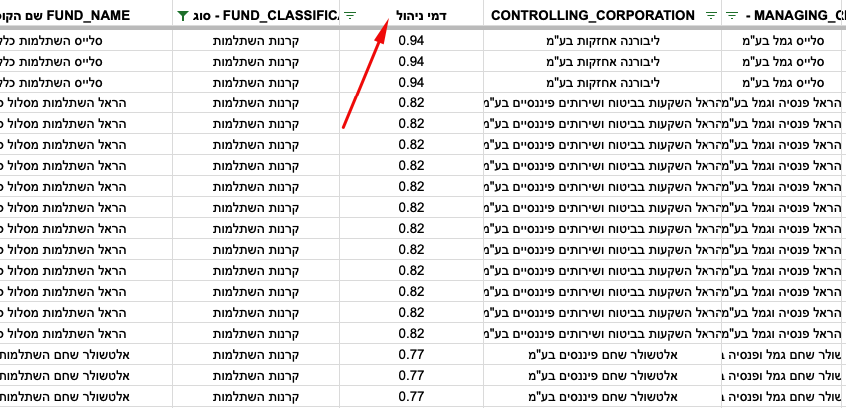The width and height of the screenshot is (846, 408).
Task: Select the CONTROLLING_CORPORATION header cell
Action: pos(603,15)
